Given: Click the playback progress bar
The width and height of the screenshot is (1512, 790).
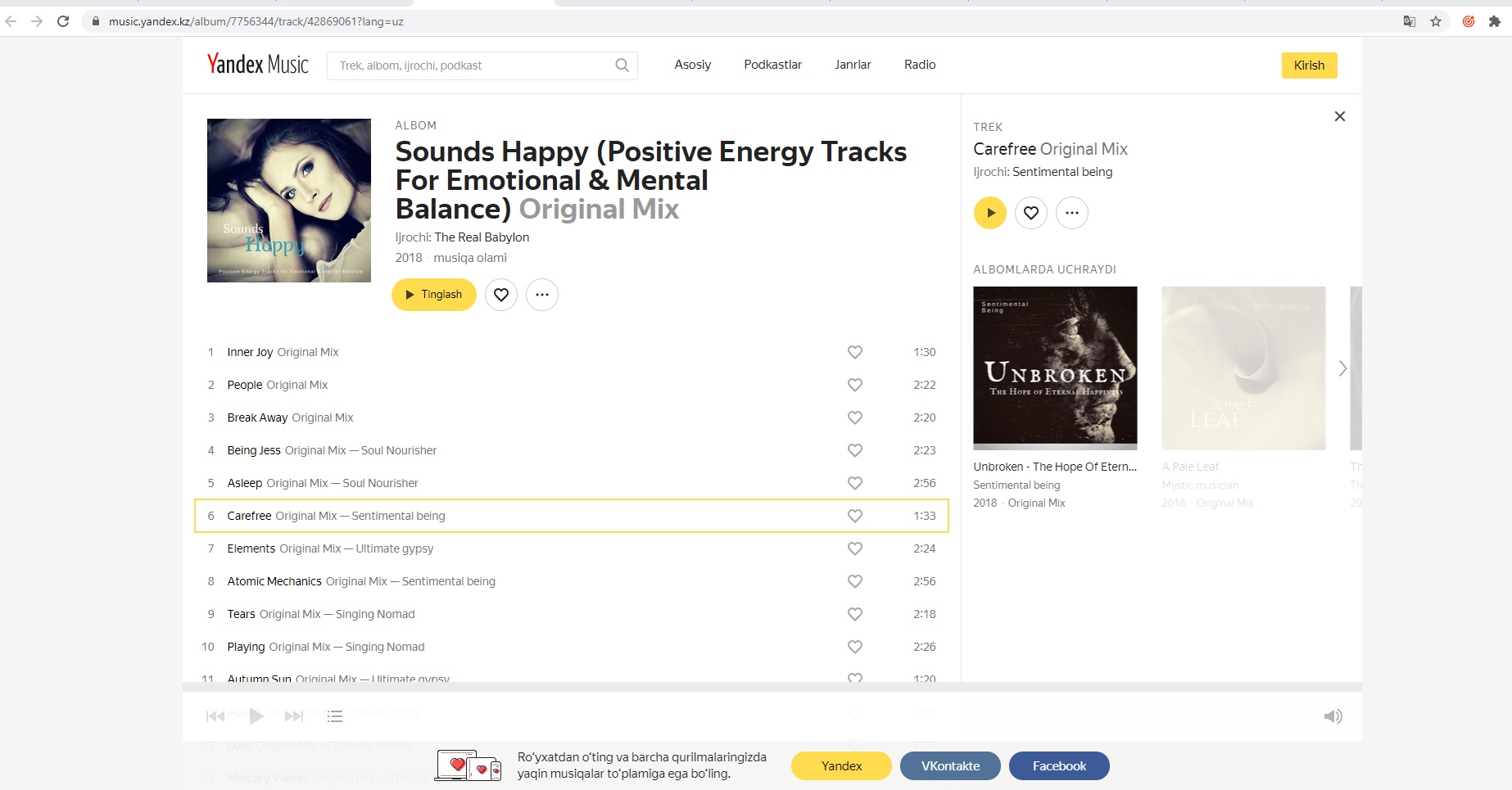Looking at the screenshot, I should (772, 687).
